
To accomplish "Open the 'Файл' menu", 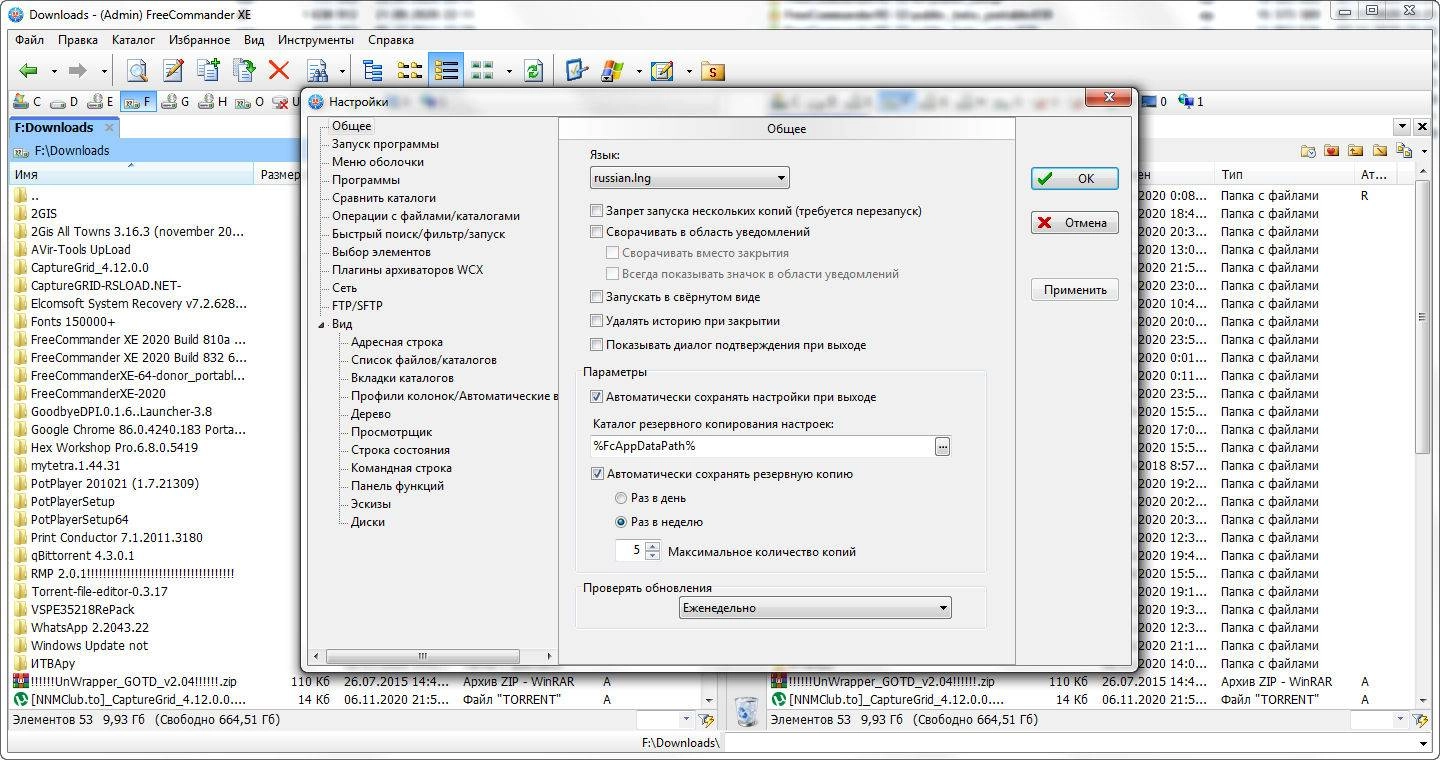I will coord(29,40).
